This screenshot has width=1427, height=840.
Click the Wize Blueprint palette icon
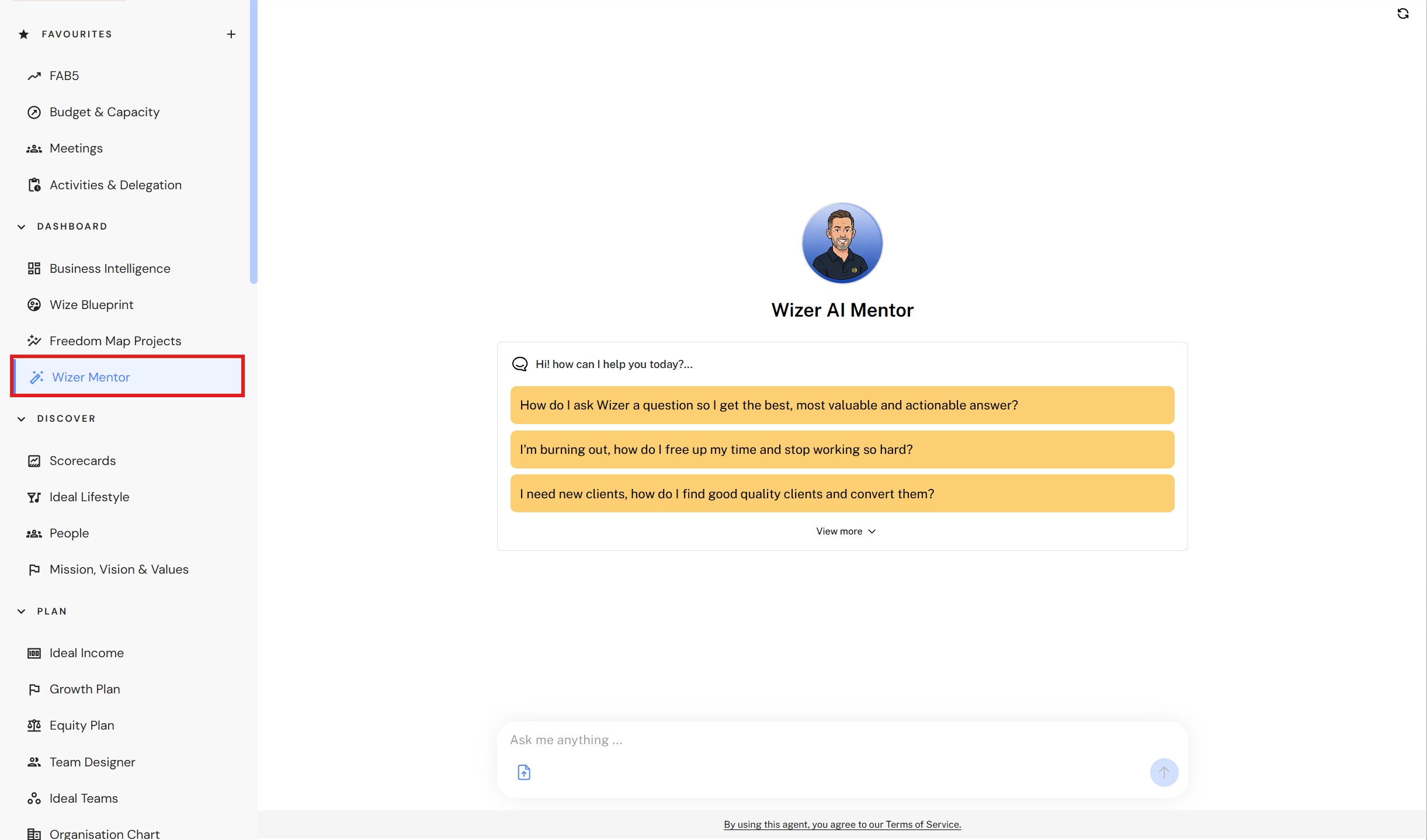(34, 305)
